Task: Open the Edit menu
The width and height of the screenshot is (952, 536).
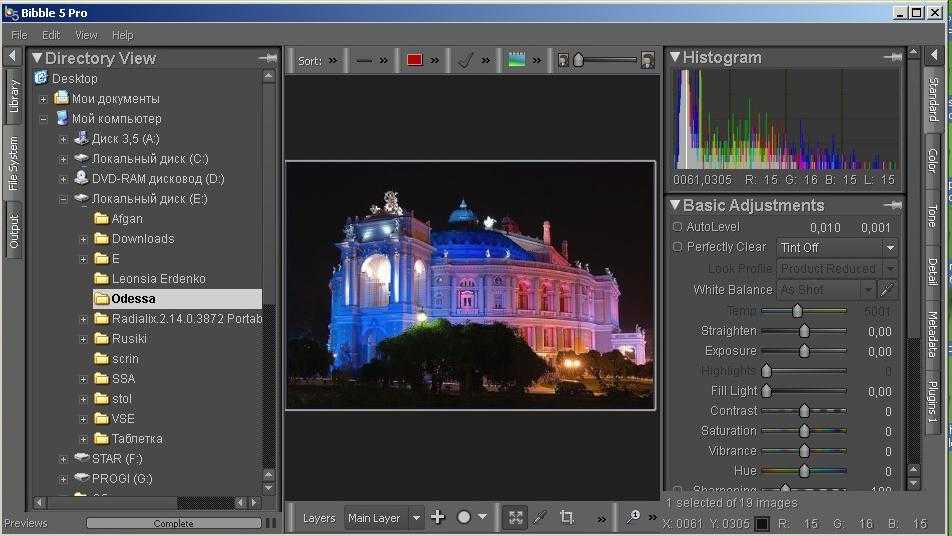Action: 51,35
